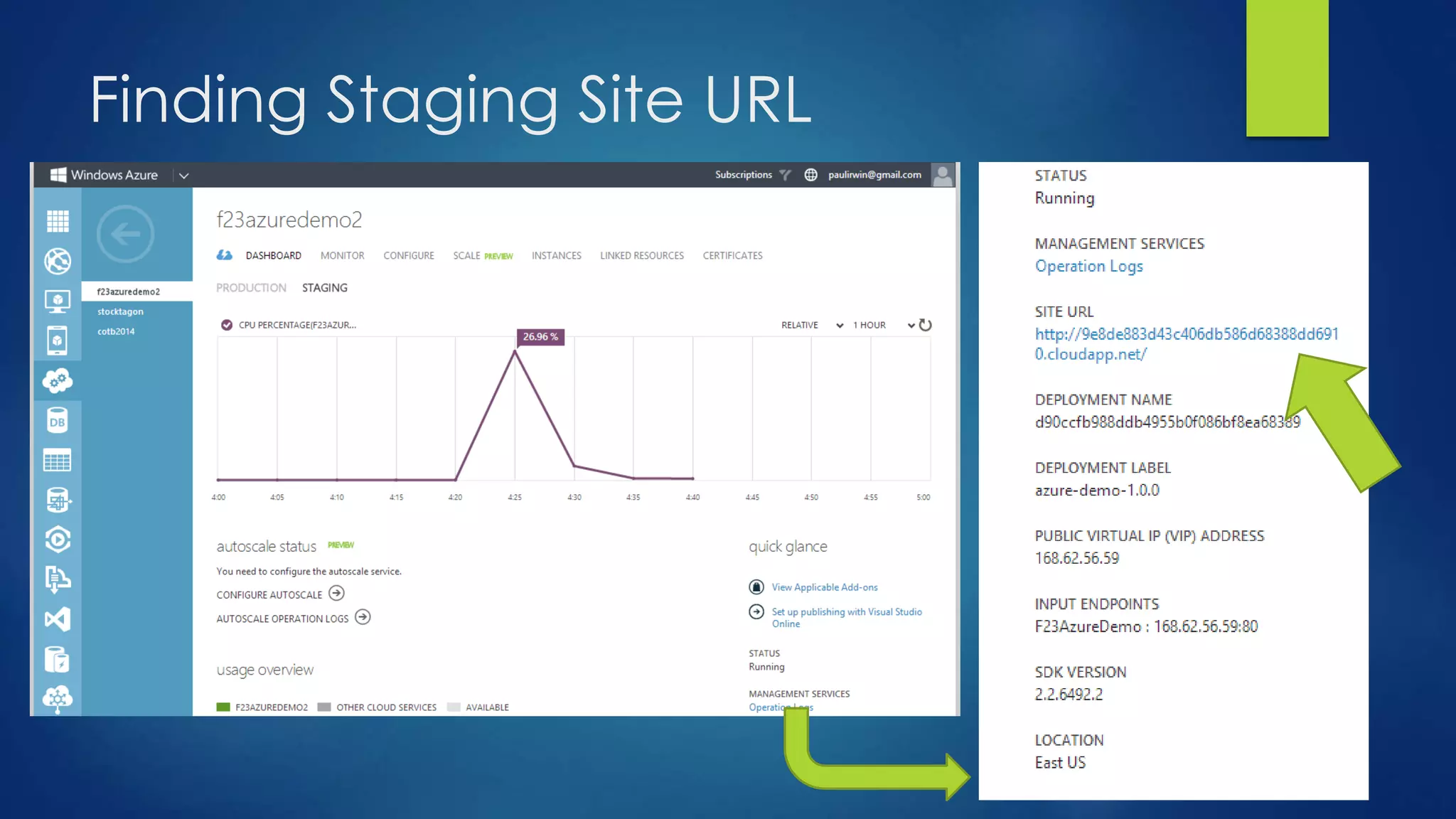Refresh the CPU chart with reload icon
This screenshot has height=819, width=1456.
click(925, 325)
